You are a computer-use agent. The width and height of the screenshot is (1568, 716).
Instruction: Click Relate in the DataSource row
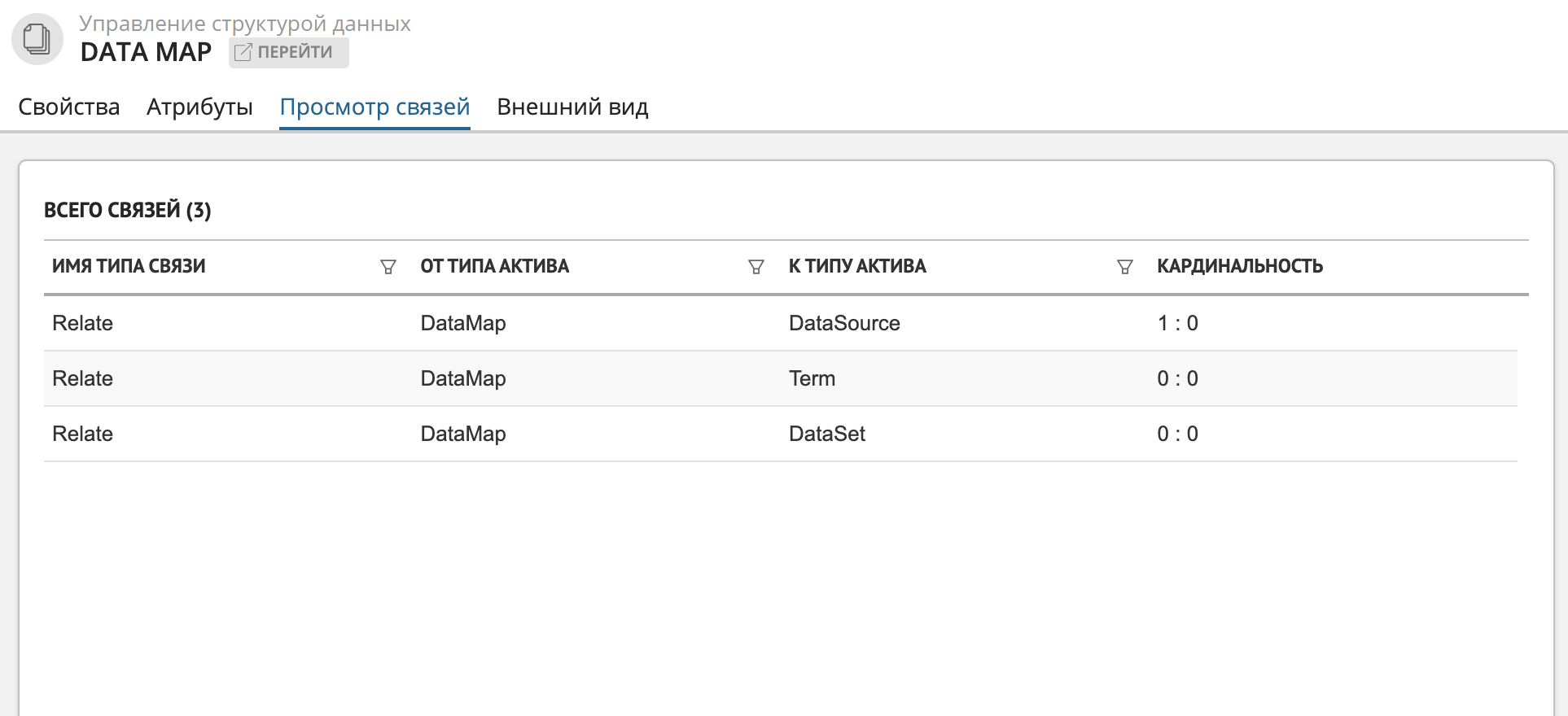[x=82, y=323]
